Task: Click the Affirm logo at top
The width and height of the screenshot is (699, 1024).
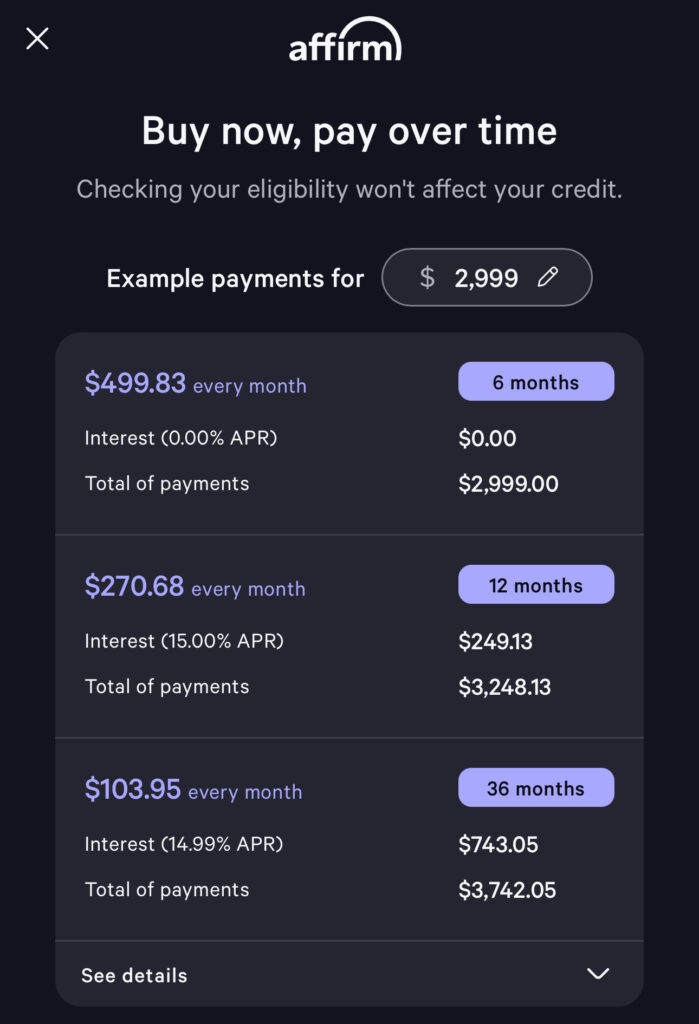Action: coord(345,41)
